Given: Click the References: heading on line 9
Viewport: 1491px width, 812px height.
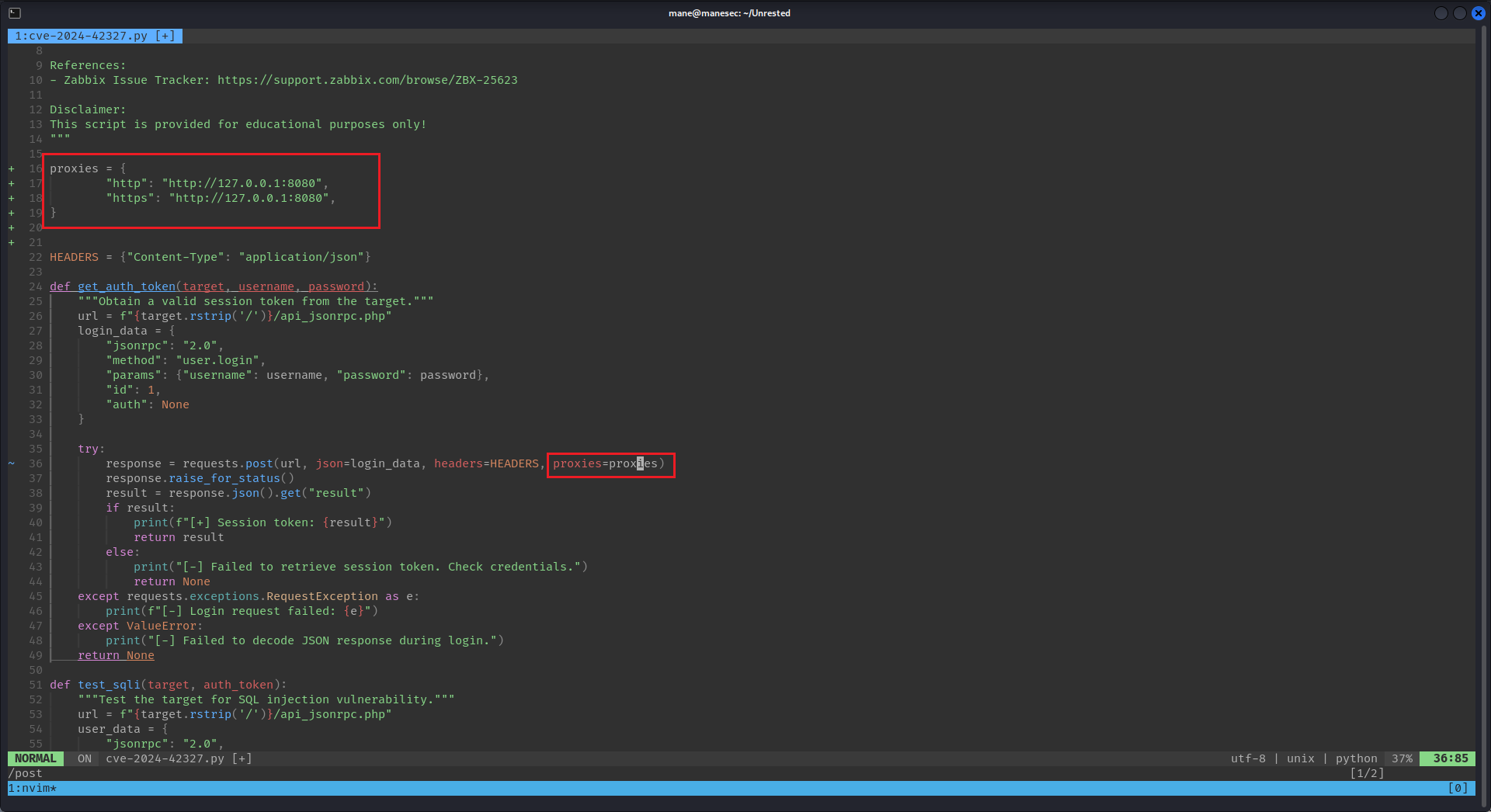Looking at the screenshot, I should (x=88, y=65).
